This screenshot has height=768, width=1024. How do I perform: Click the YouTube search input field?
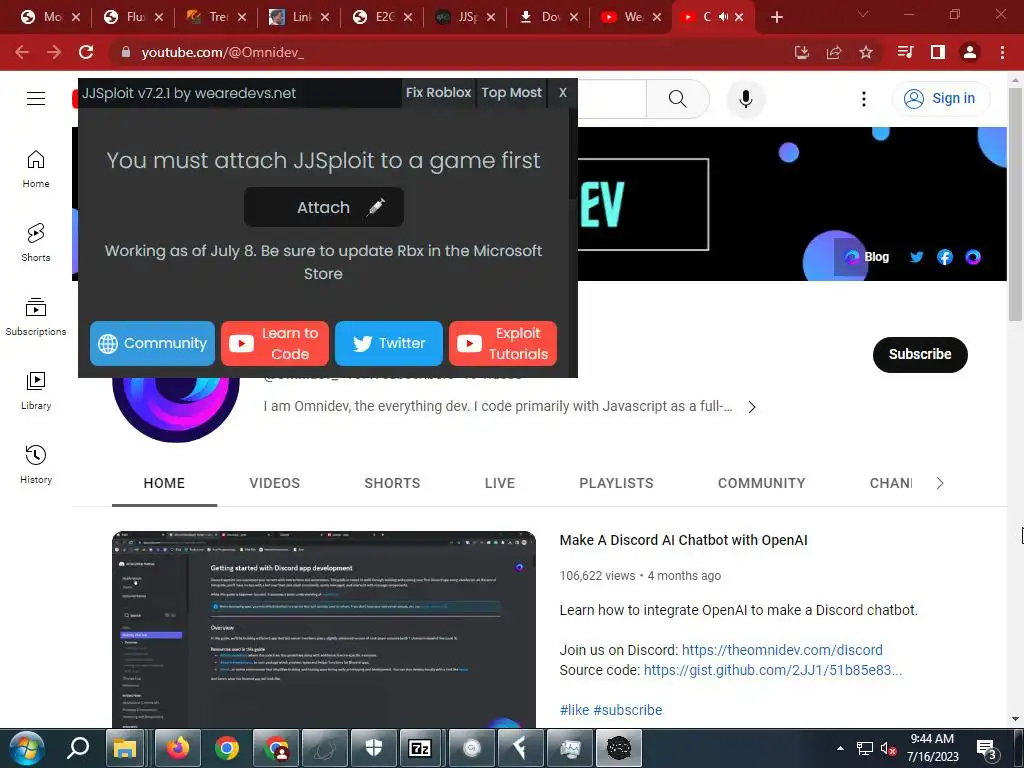coord(611,99)
